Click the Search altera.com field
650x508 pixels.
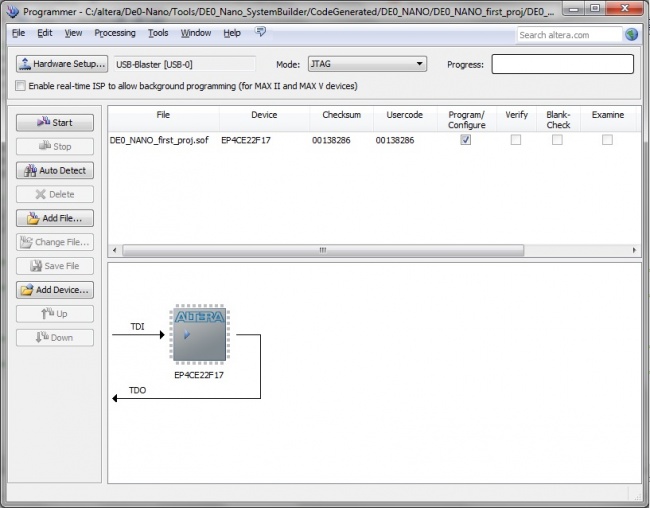[x=569, y=35]
